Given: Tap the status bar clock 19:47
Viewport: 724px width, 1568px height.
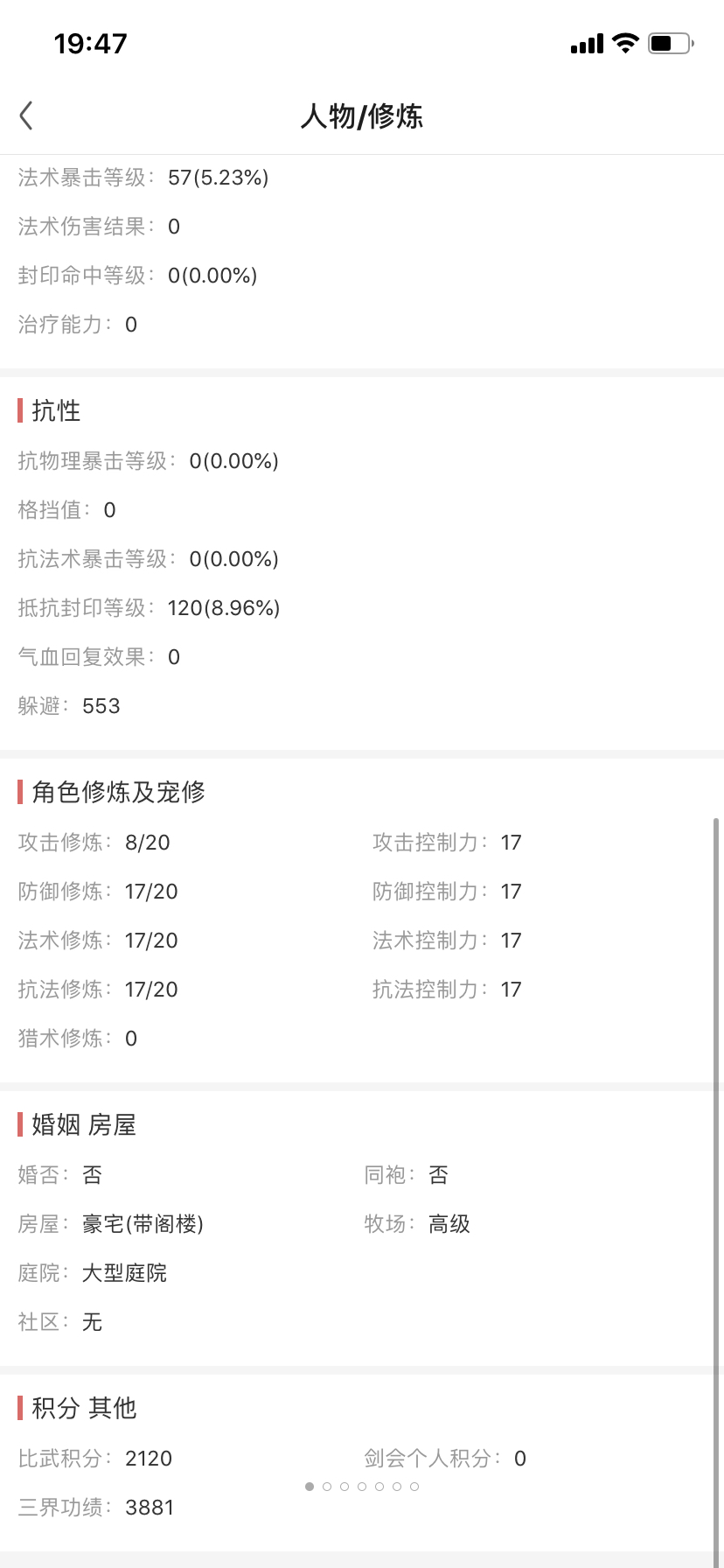Looking at the screenshot, I should pyautogui.click(x=91, y=43).
